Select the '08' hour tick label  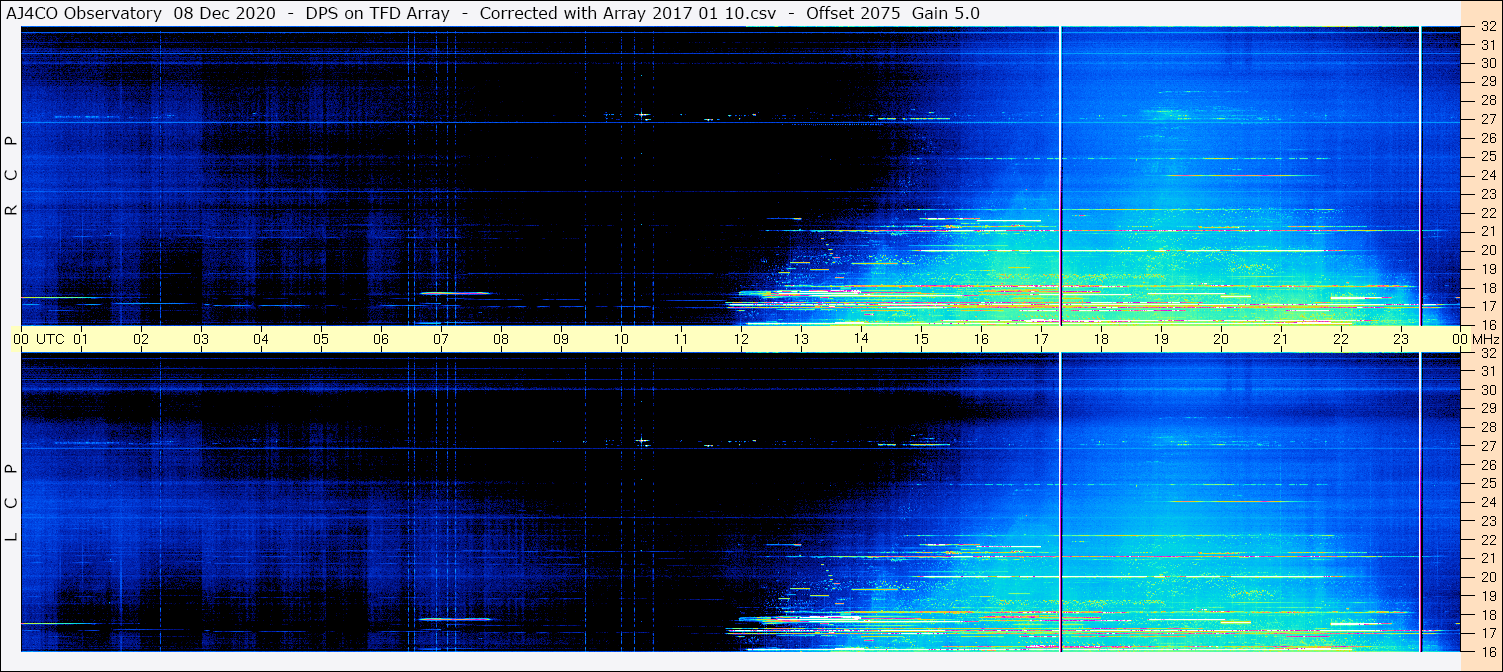(501, 339)
